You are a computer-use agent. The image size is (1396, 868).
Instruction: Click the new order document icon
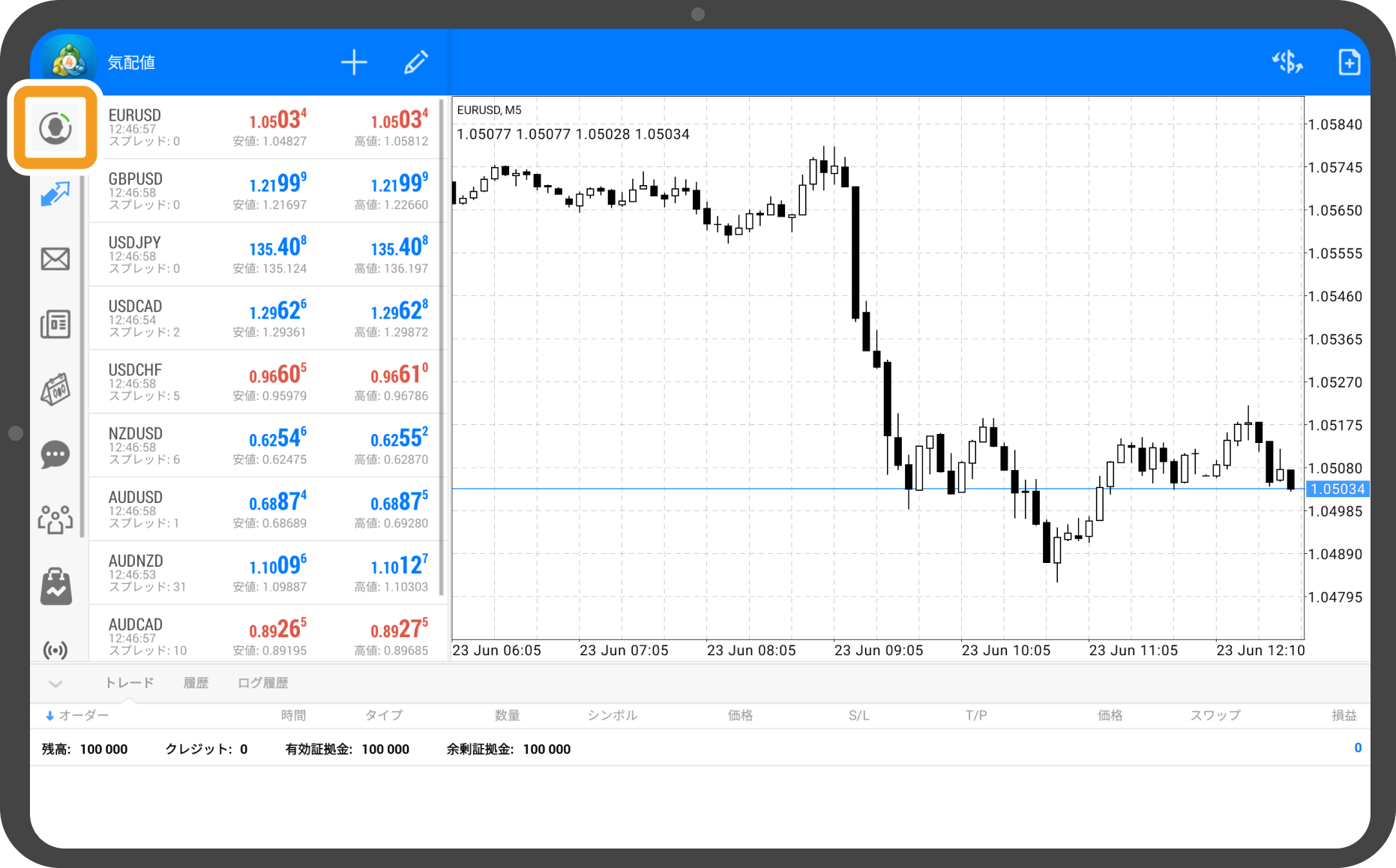click(1349, 62)
